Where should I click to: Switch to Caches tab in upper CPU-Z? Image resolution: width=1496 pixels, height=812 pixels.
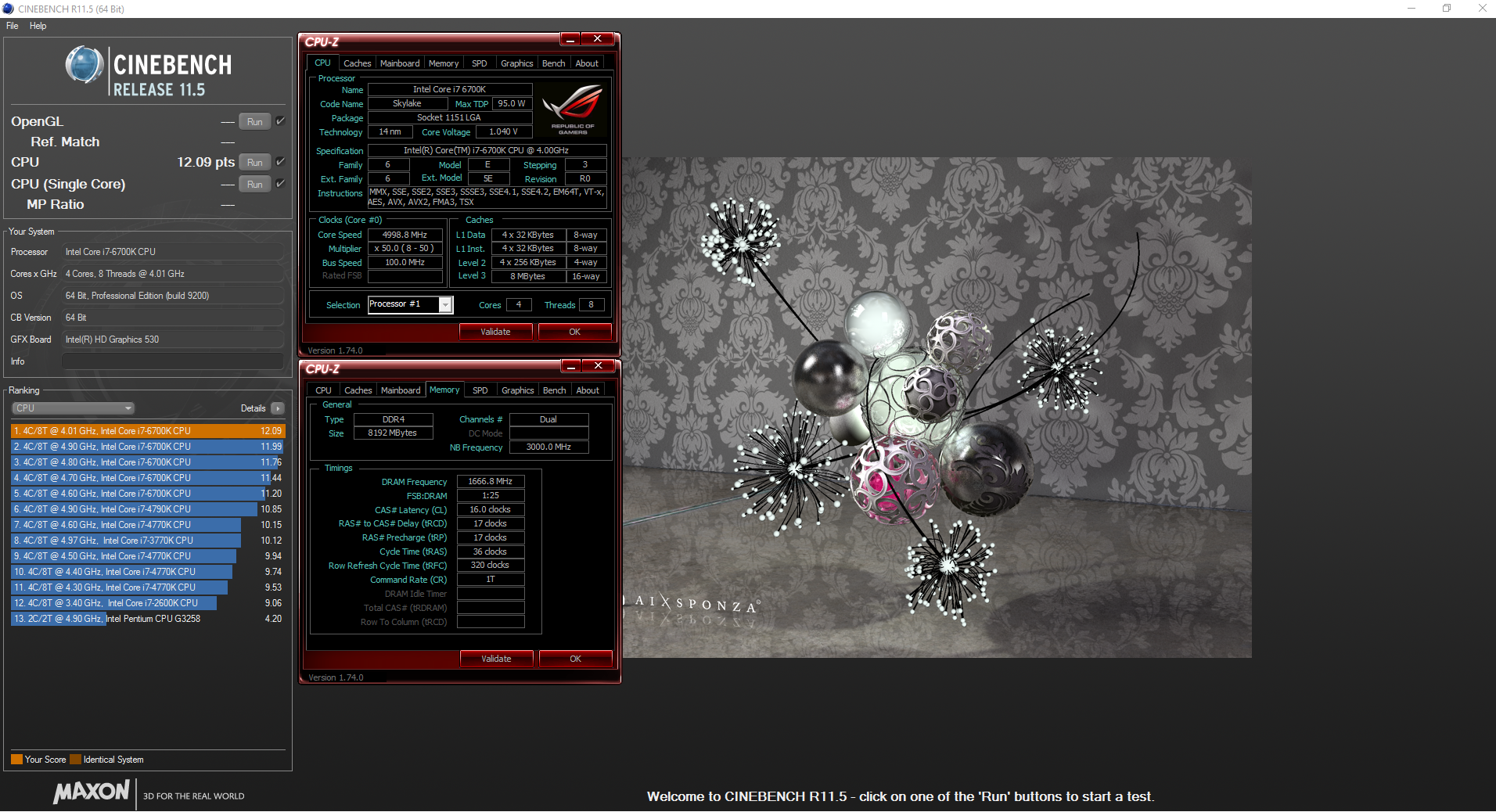(358, 63)
